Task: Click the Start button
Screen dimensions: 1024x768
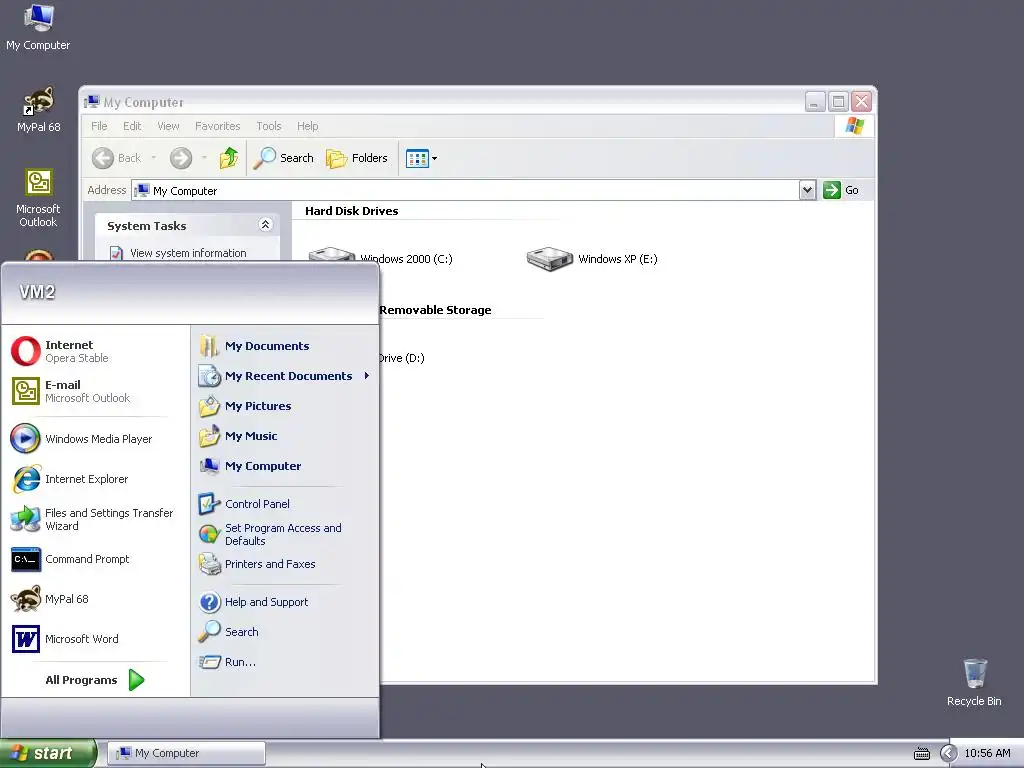Action: click(x=48, y=753)
